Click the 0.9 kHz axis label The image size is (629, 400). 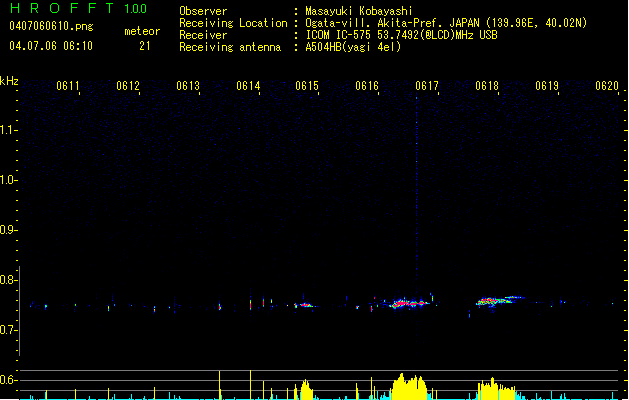click(8, 230)
